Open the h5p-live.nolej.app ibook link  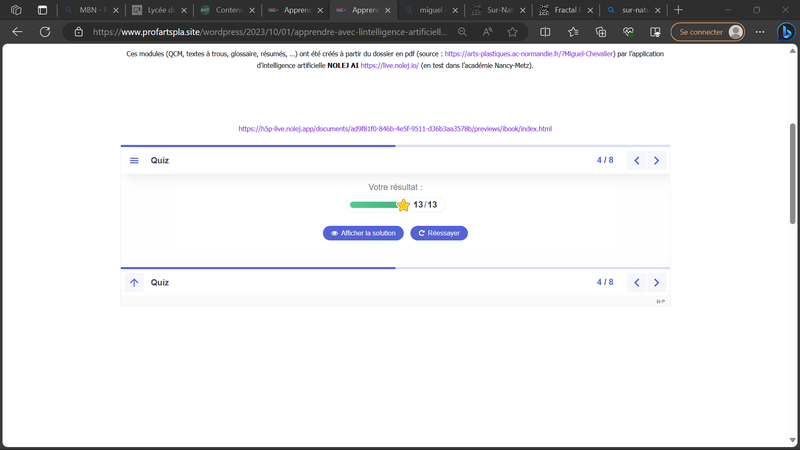point(395,129)
